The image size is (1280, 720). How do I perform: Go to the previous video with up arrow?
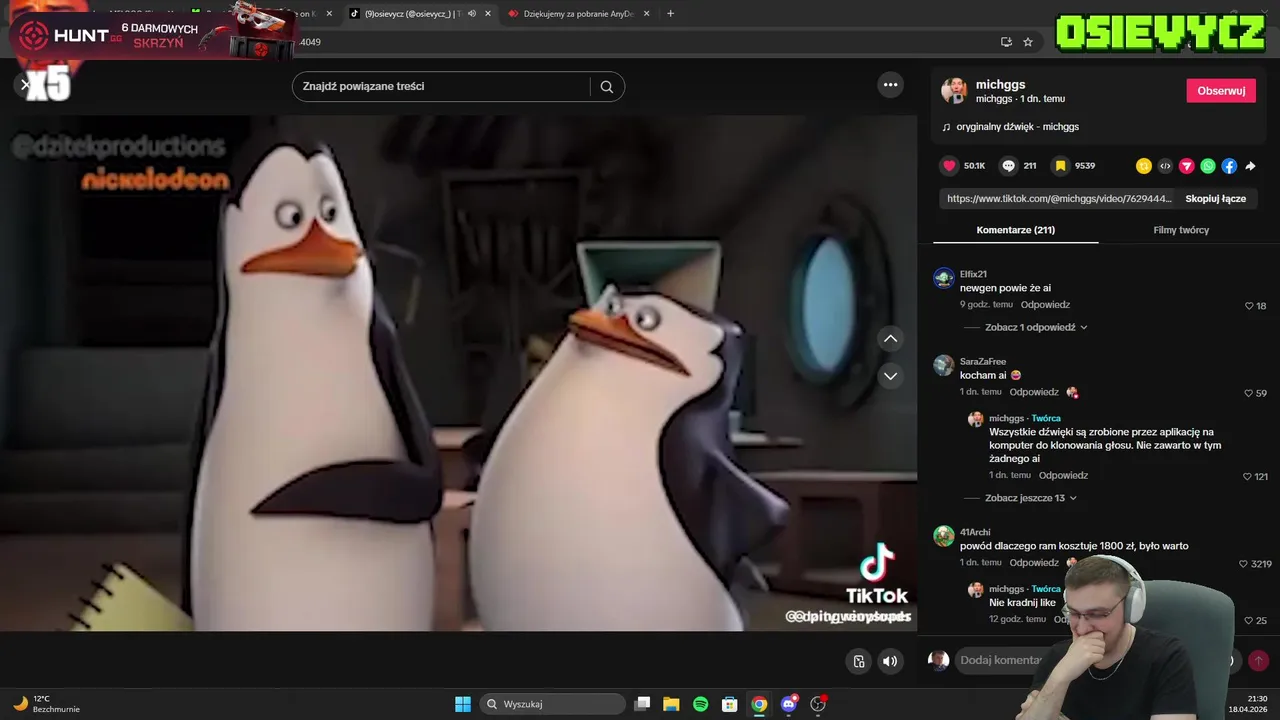tap(890, 339)
